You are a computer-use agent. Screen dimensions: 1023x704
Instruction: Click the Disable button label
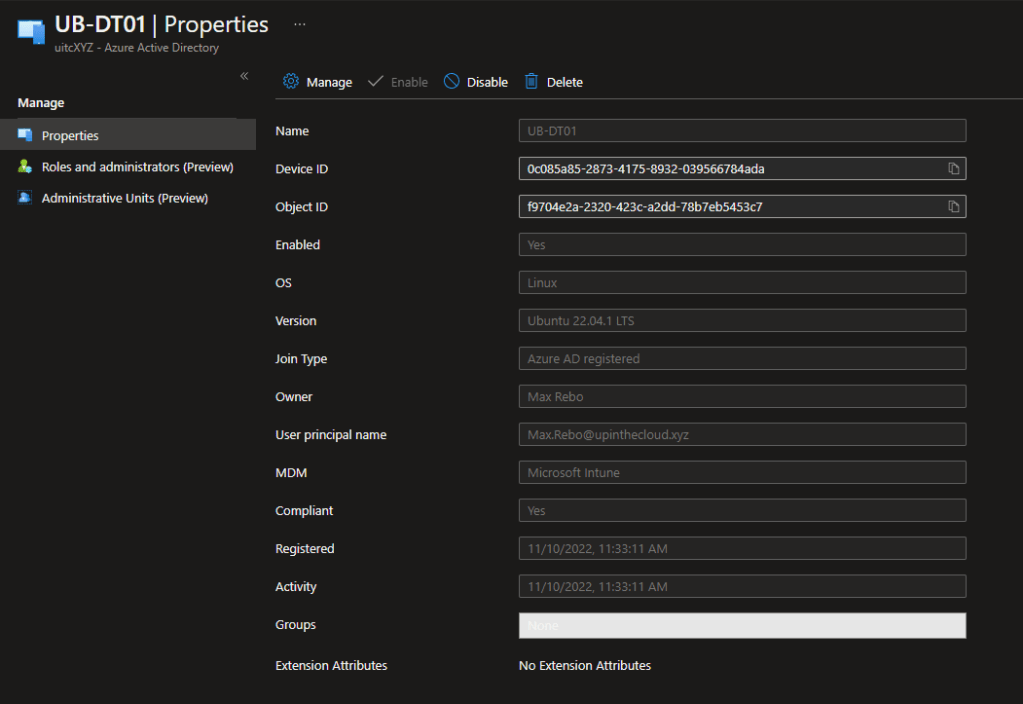pos(487,82)
